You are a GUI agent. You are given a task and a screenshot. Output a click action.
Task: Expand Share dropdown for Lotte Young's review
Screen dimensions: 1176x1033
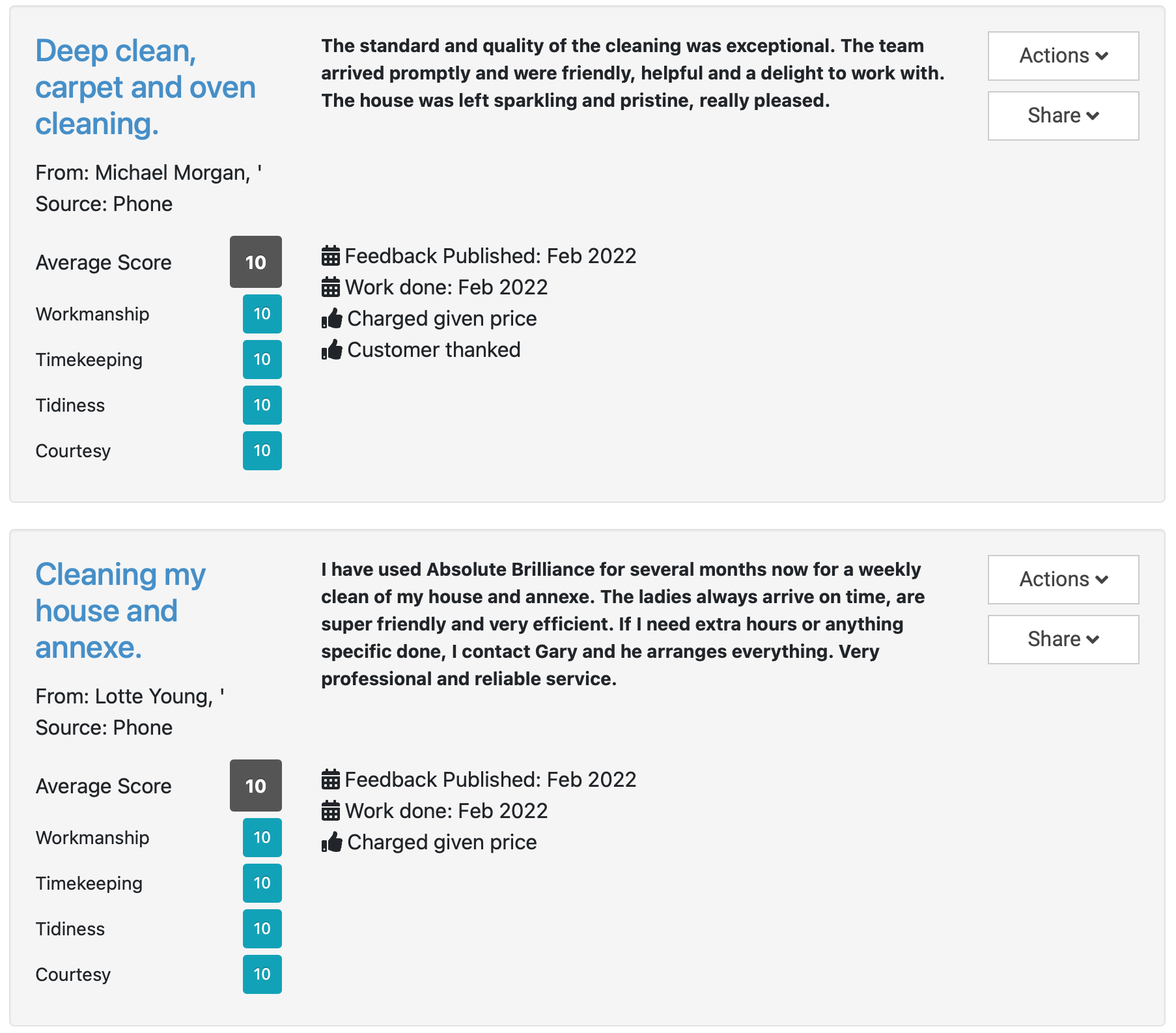1063,640
